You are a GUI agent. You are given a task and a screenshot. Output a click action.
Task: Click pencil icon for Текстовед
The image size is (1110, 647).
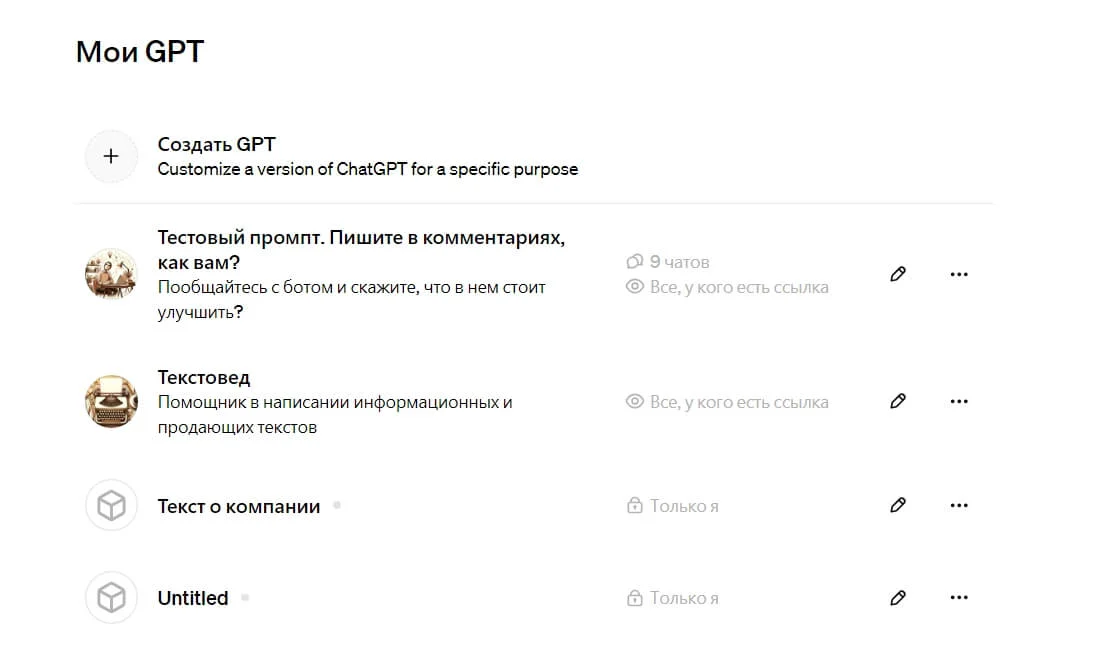[x=897, y=401]
